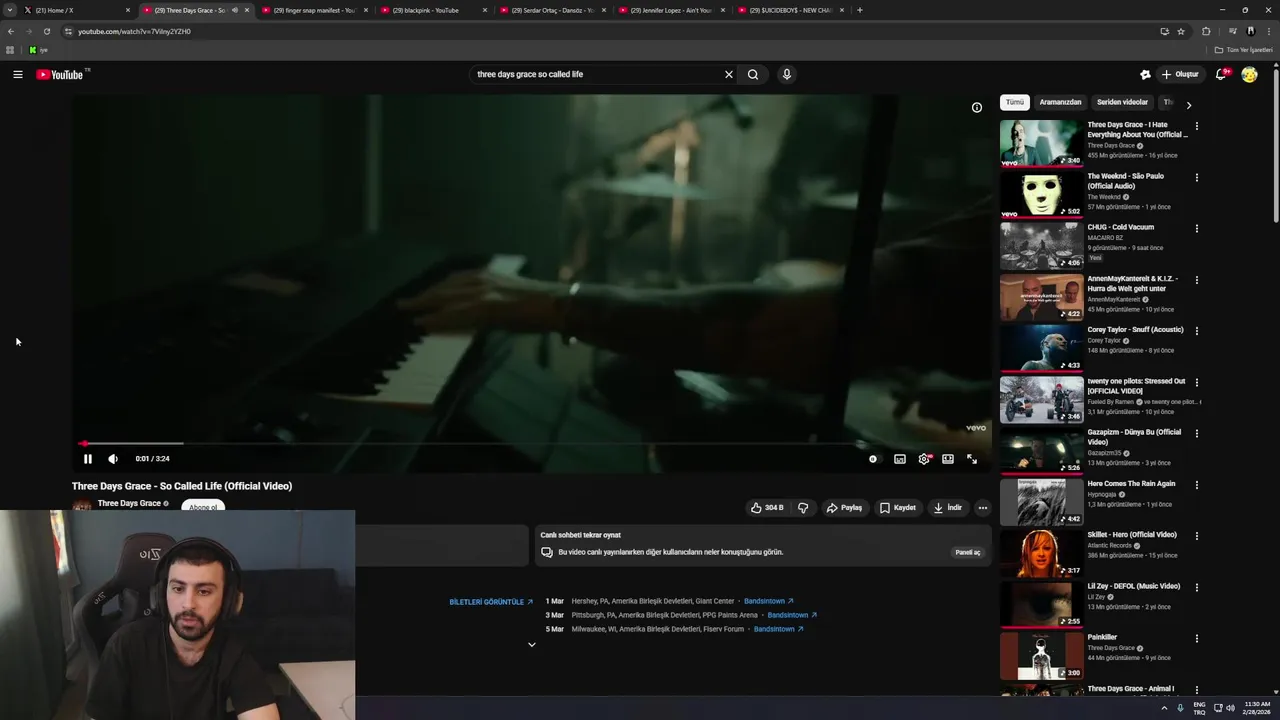Open options for AnnenMayKantereit video

point(1196,280)
